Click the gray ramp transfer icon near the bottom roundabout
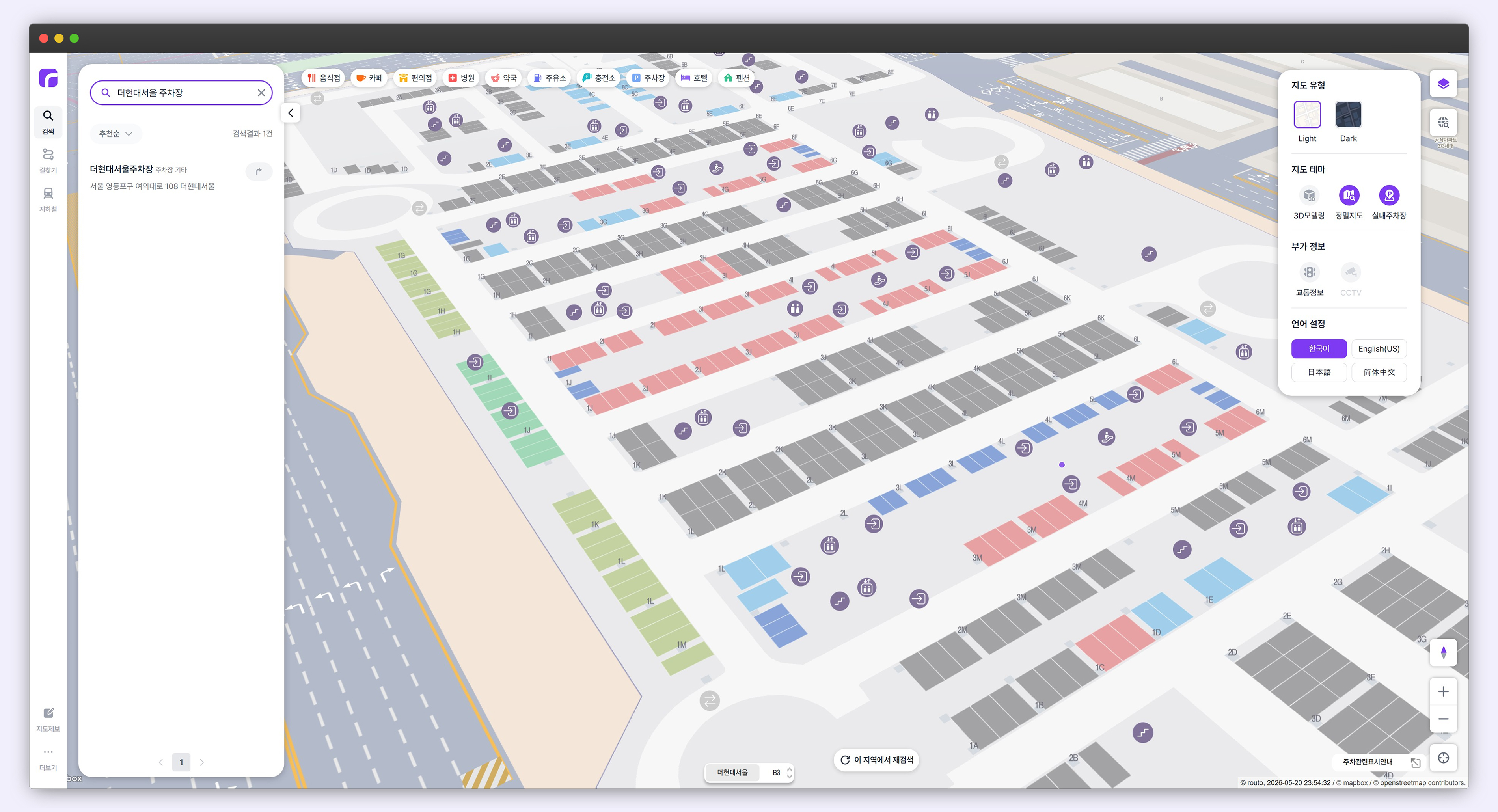Screen dimensions: 1498x812 pos(710,701)
